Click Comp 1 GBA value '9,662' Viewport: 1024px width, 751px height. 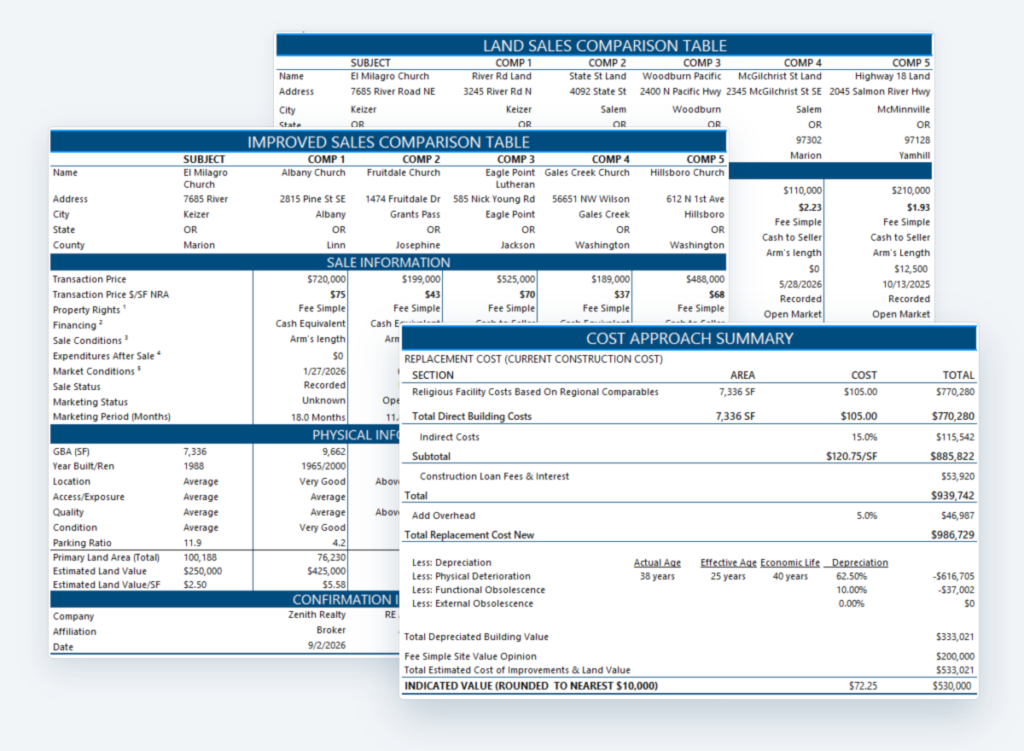coord(334,452)
